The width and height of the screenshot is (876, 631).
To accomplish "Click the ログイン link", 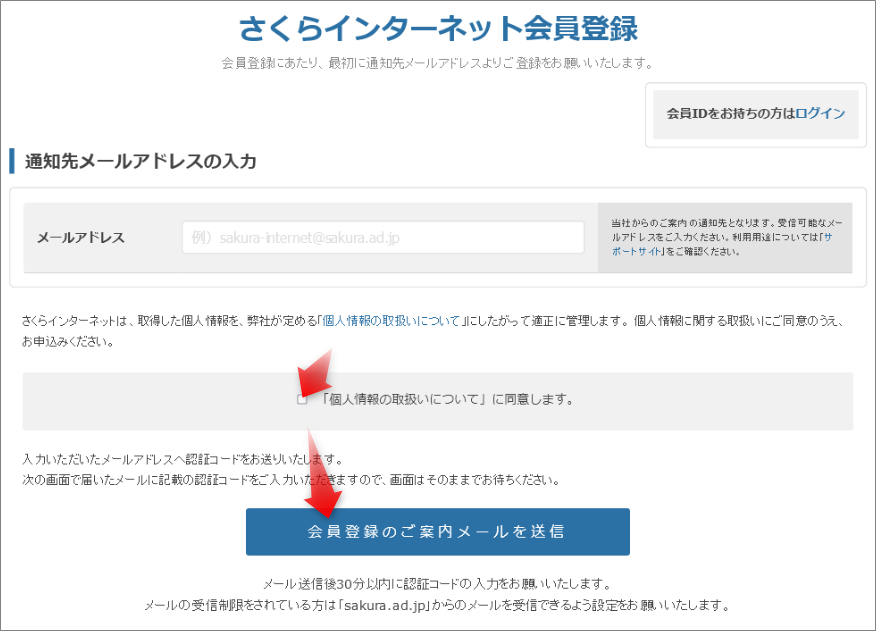I will tap(820, 113).
